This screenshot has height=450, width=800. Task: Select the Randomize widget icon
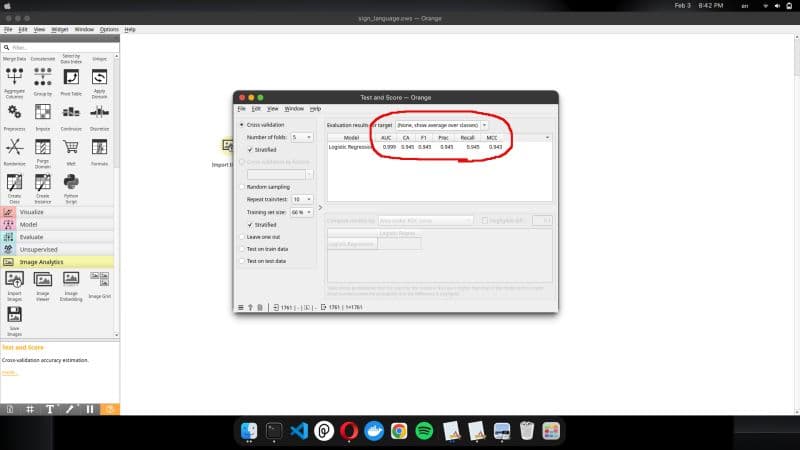pyautogui.click(x=14, y=147)
